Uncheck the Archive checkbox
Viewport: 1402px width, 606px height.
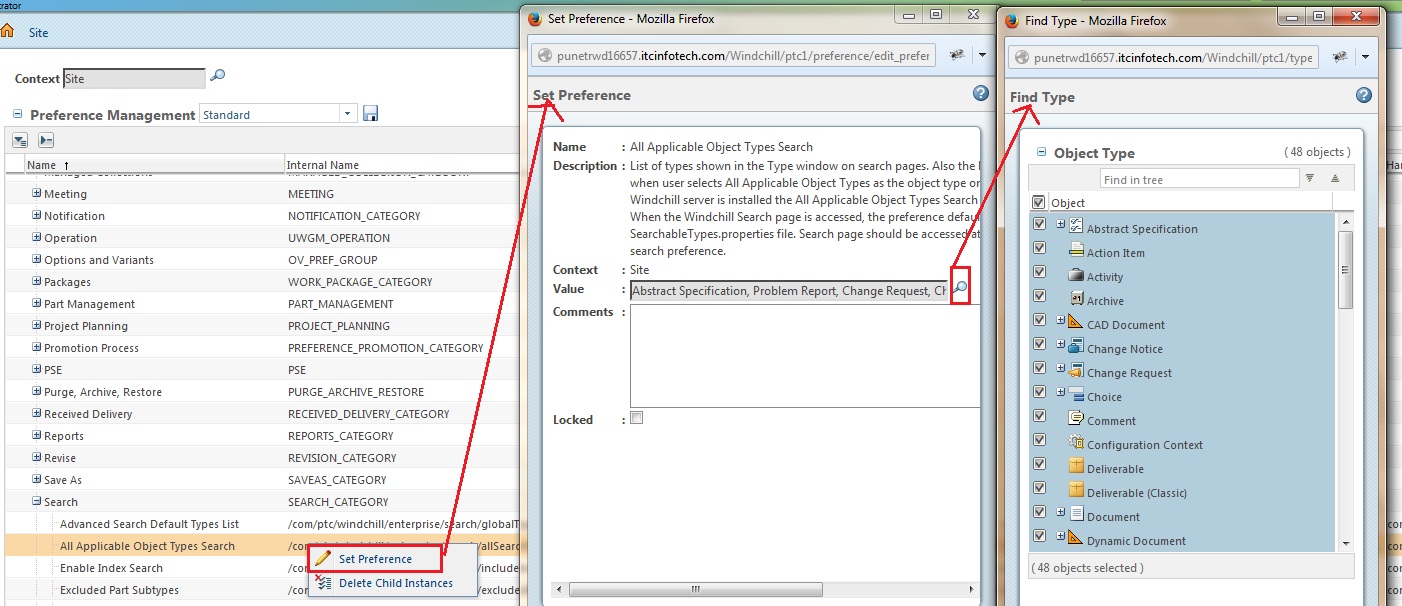point(1039,297)
